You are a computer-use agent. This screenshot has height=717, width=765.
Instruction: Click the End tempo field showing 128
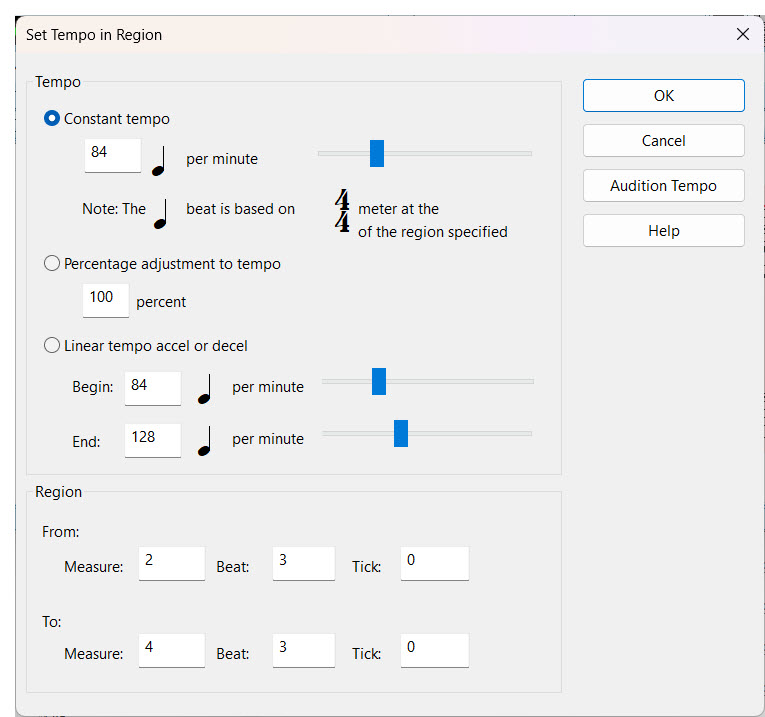tap(152, 439)
